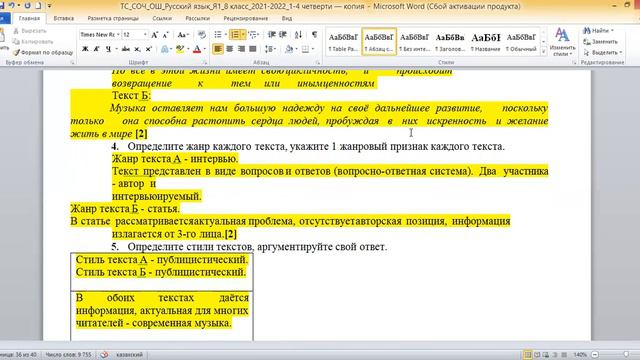This screenshot has height=360, width=640.
Task: Open the Ссылки tab
Action: pyautogui.click(x=162, y=18)
